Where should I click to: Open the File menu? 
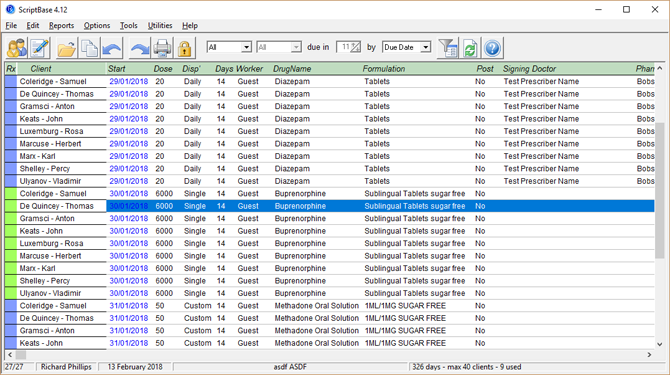pos(11,26)
